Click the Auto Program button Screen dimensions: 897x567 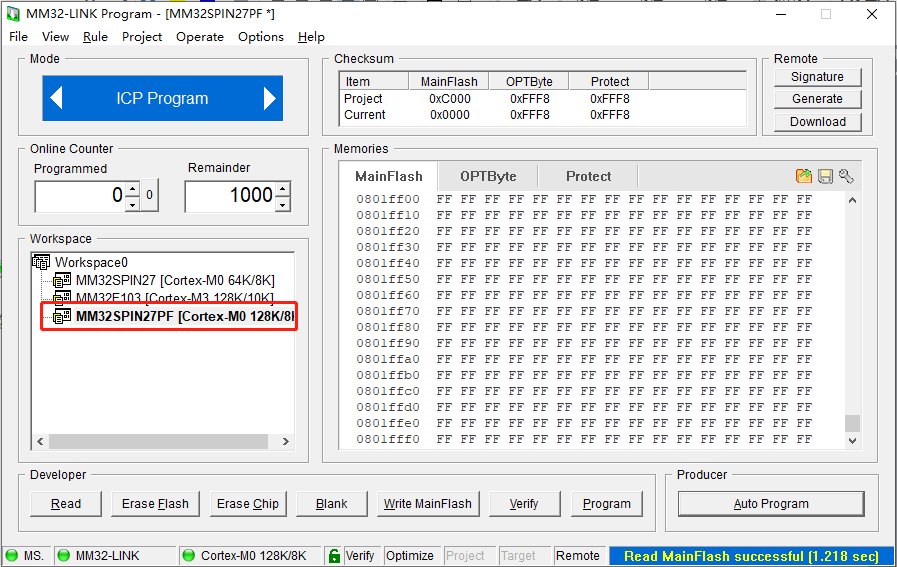[771, 503]
